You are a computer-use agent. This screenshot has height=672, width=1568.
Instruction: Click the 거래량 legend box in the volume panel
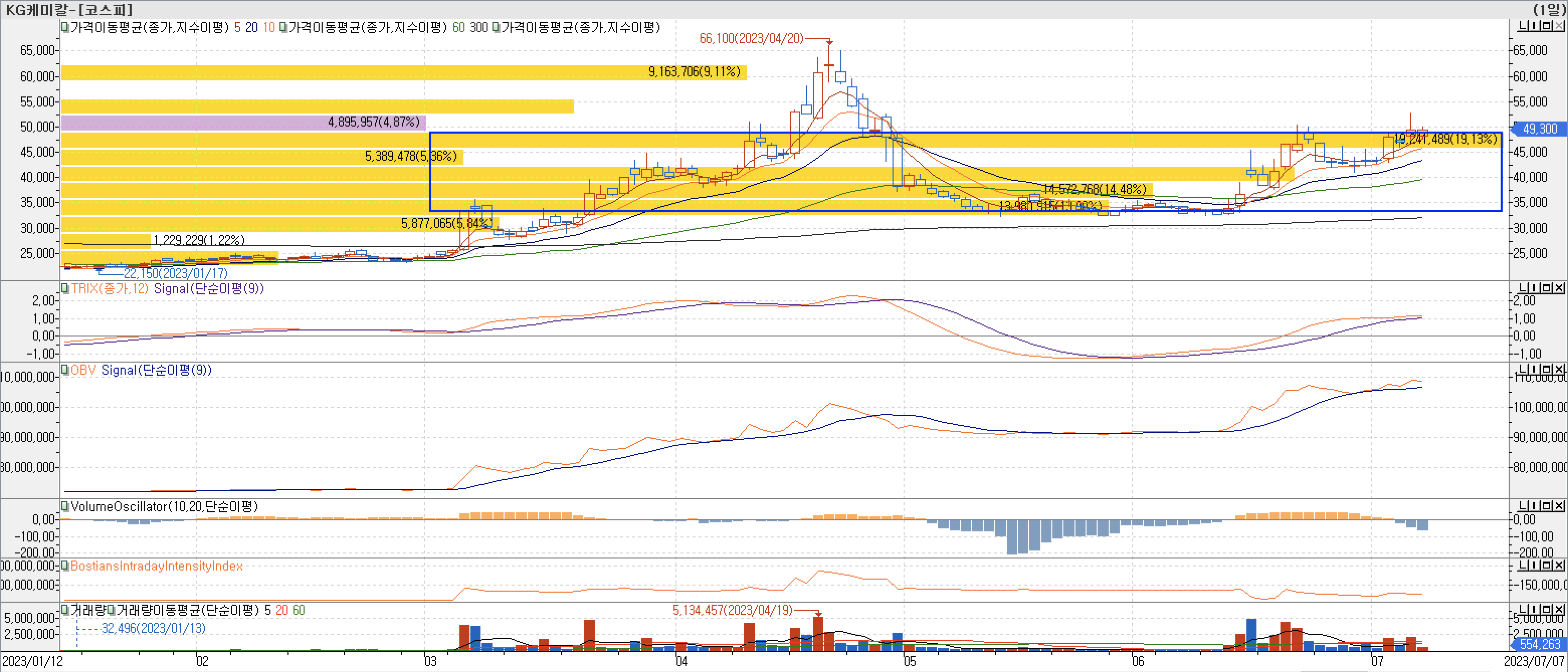(65, 609)
